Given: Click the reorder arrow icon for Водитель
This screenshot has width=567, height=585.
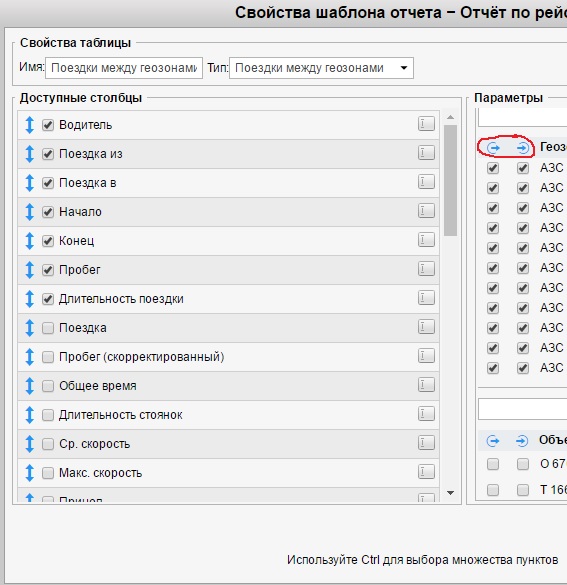Looking at the screenshot, I should [x=29, y=125].
